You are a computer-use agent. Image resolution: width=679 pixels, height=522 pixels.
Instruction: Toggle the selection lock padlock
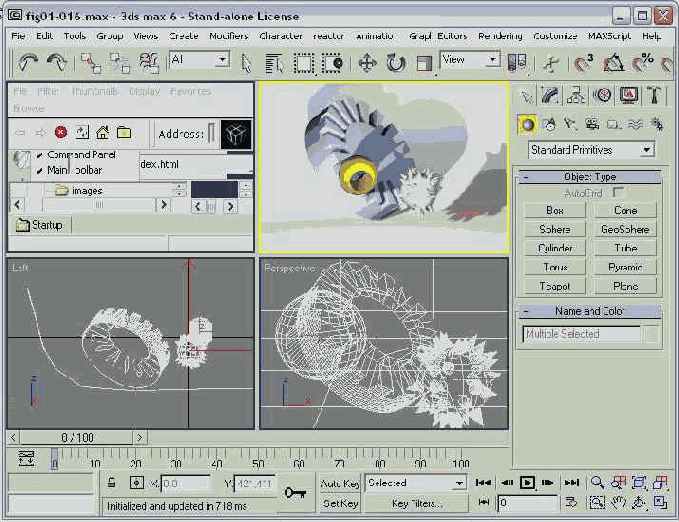click(112, 483)
